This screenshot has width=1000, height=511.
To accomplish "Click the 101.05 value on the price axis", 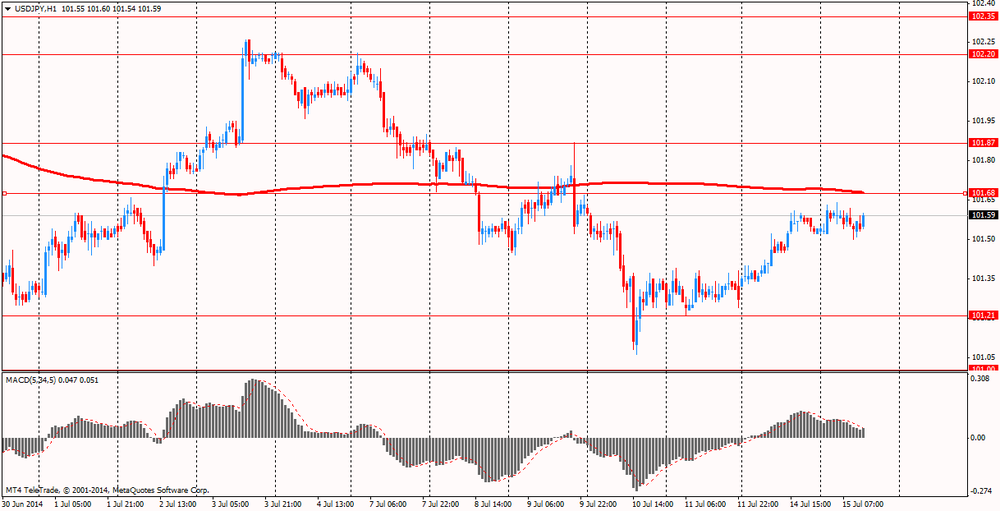I will coord(983,357).
